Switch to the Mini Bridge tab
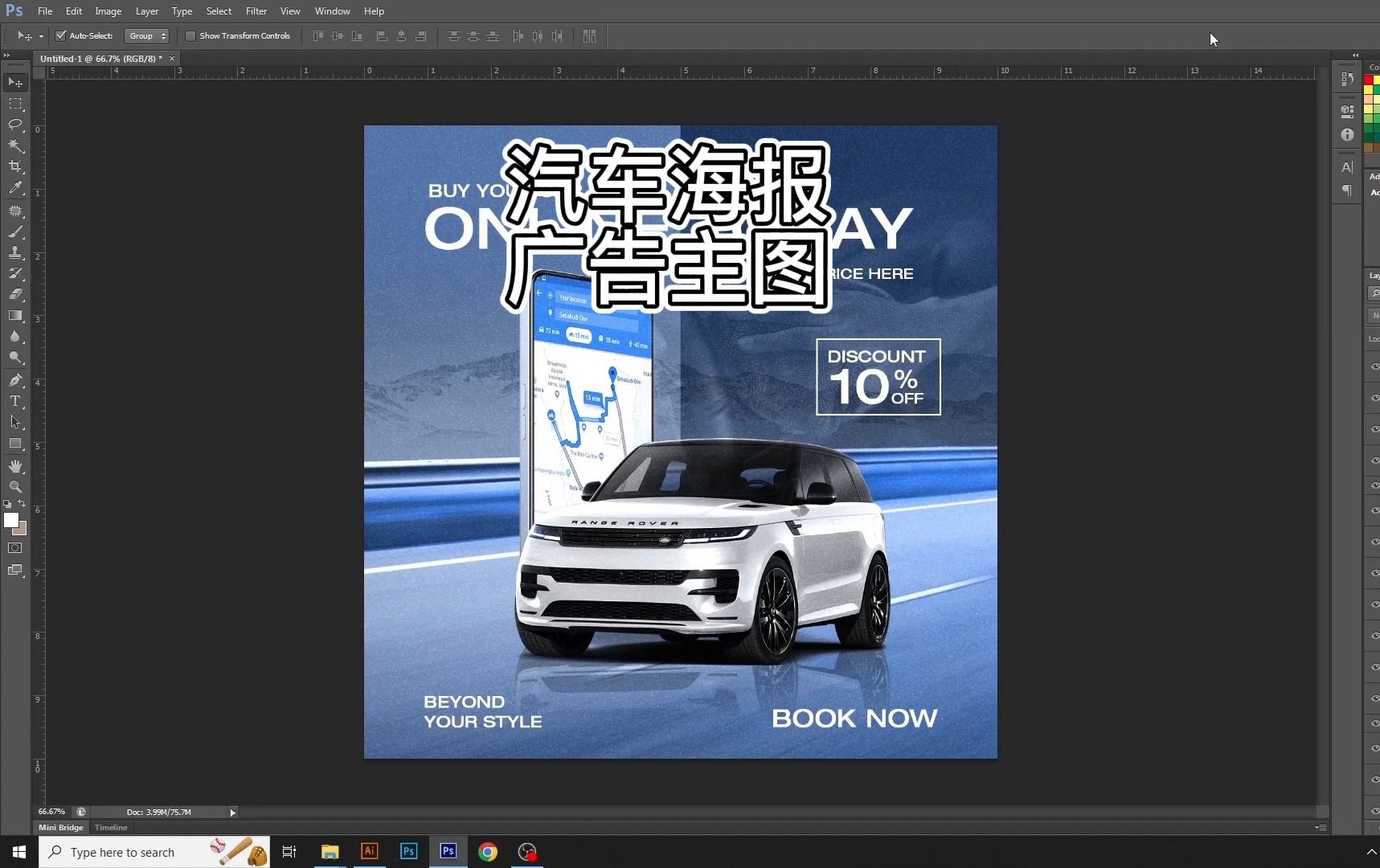1380x868 pixels. (61, 828)
